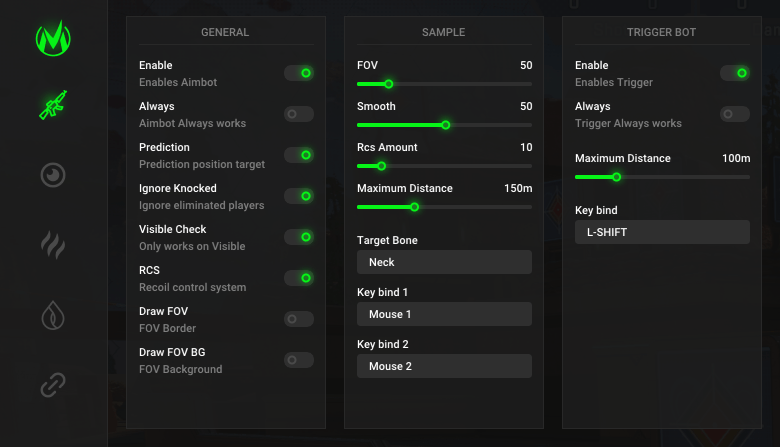The height and width of the screenshot is (447, 780).
Task: Click the Rcs Amount slider handle
Action: tap(381, 166)
